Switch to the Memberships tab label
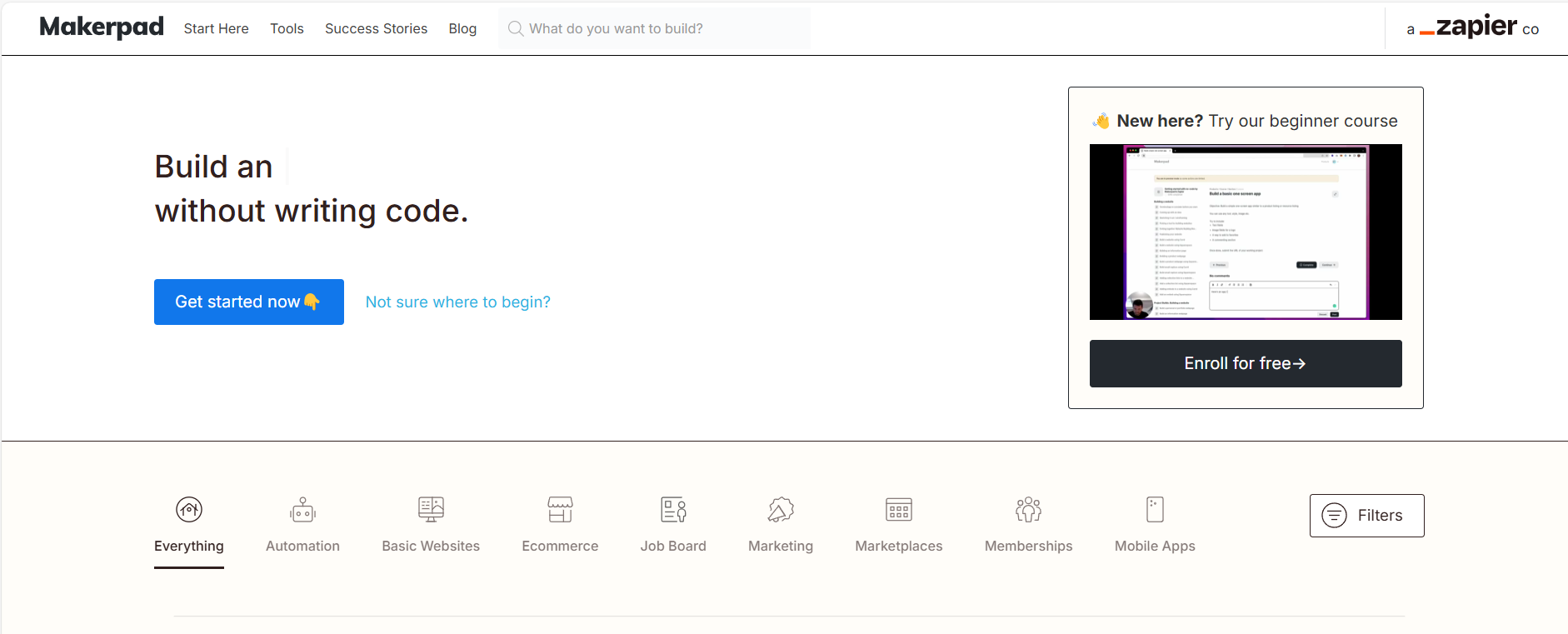Viewport: 1568px width, 634px height. tap(1029, 547)
